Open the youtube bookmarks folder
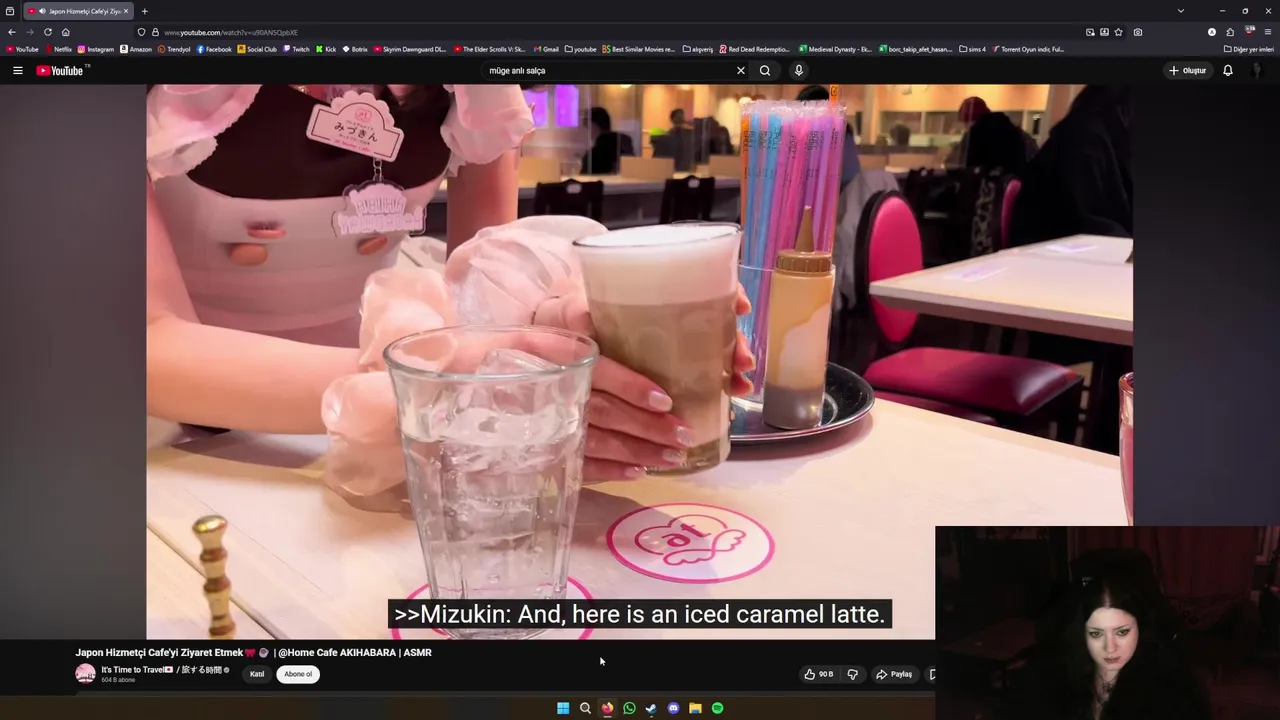1280x720 pixels. (580, 49)
